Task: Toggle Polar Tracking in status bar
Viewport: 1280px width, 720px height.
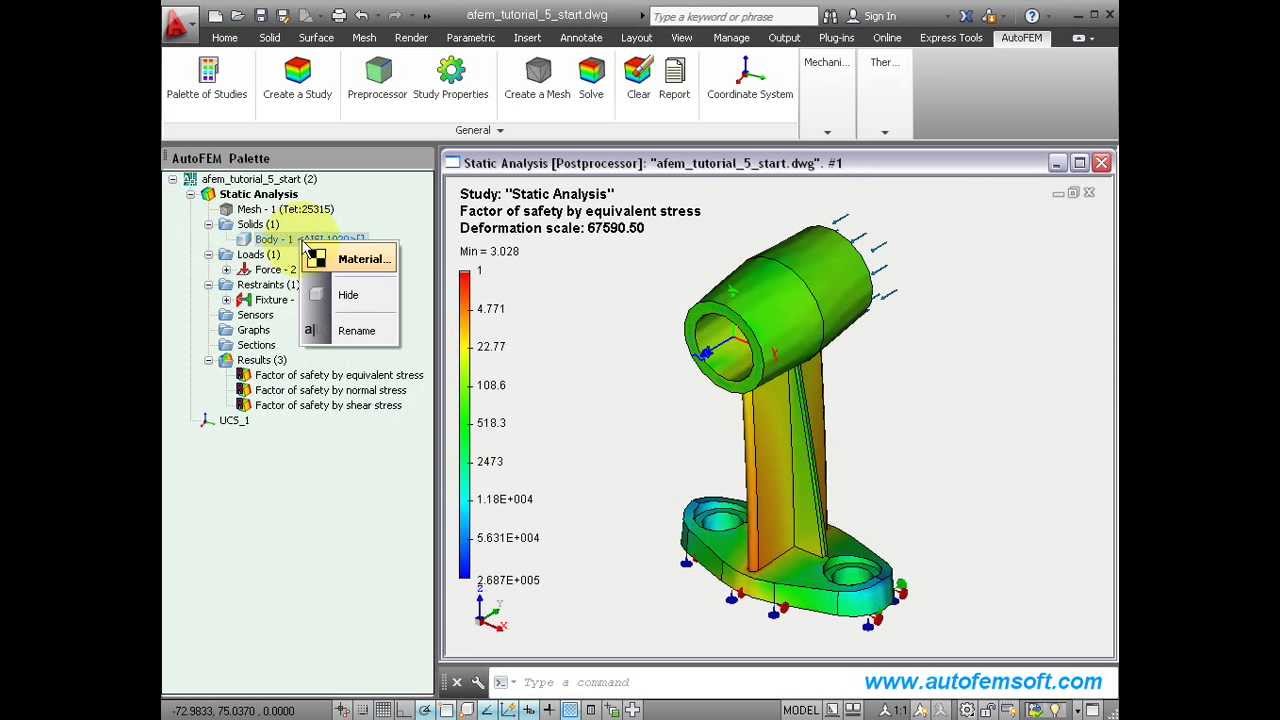Action: point(425,710)
